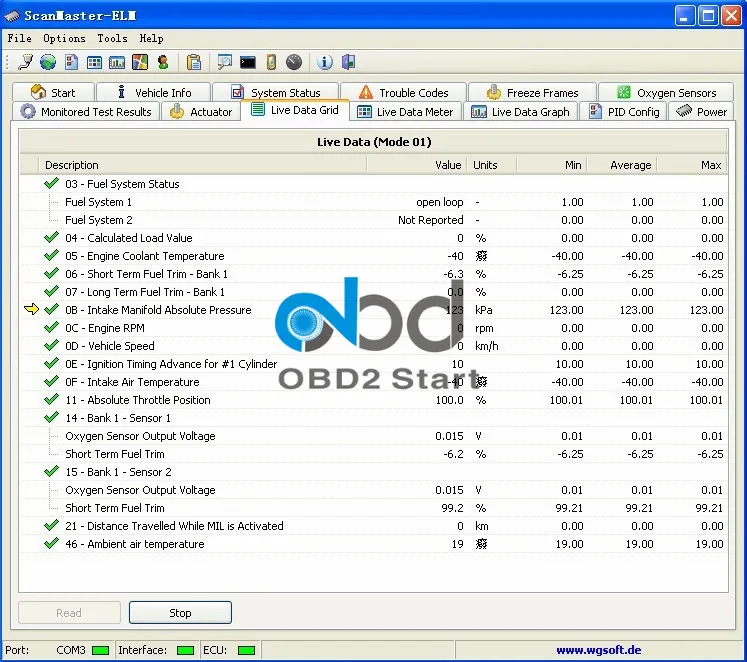This screenshot has height=662, width=747.
Task: Click the checklist document toolbar icon
Action: coord(71,62)
